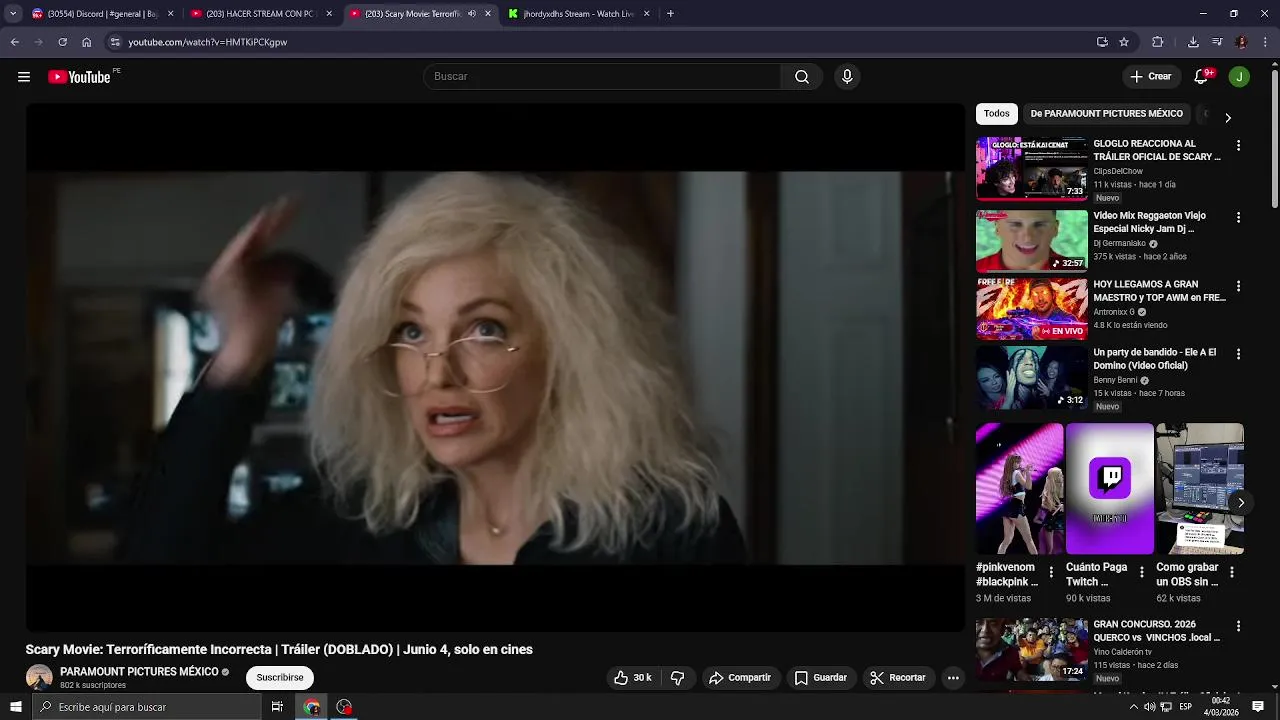Reload the page in browser toolbar

tap(62, 42)
